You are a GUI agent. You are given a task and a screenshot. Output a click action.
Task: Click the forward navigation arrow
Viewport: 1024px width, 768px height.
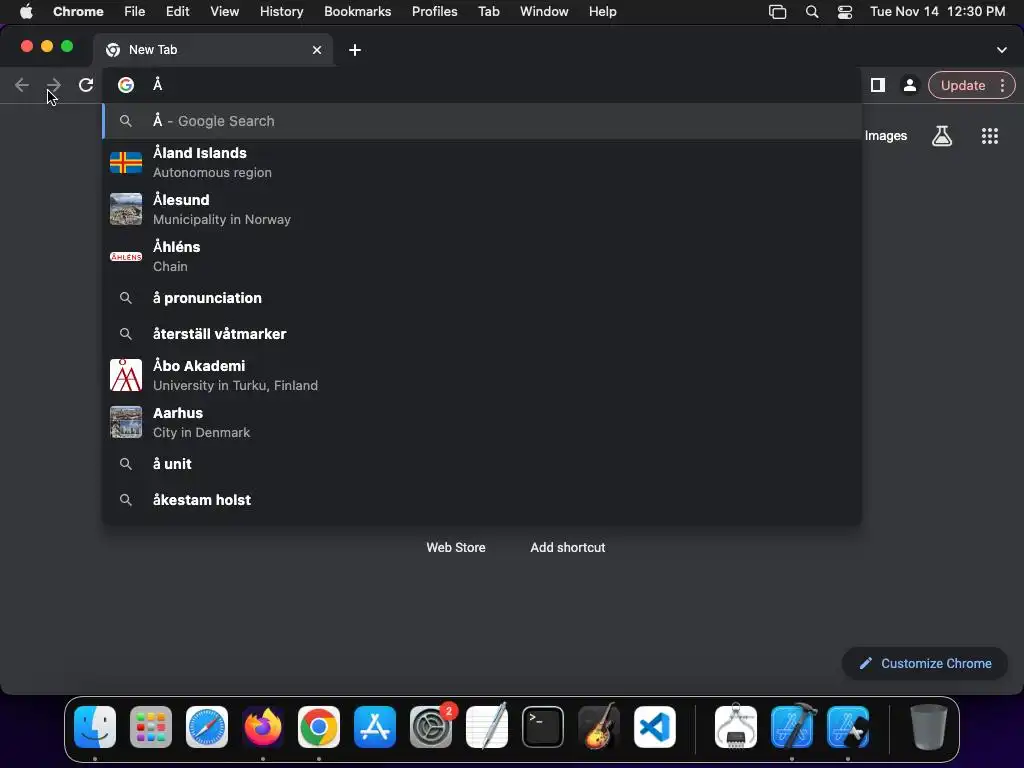(x=54, y=85)
